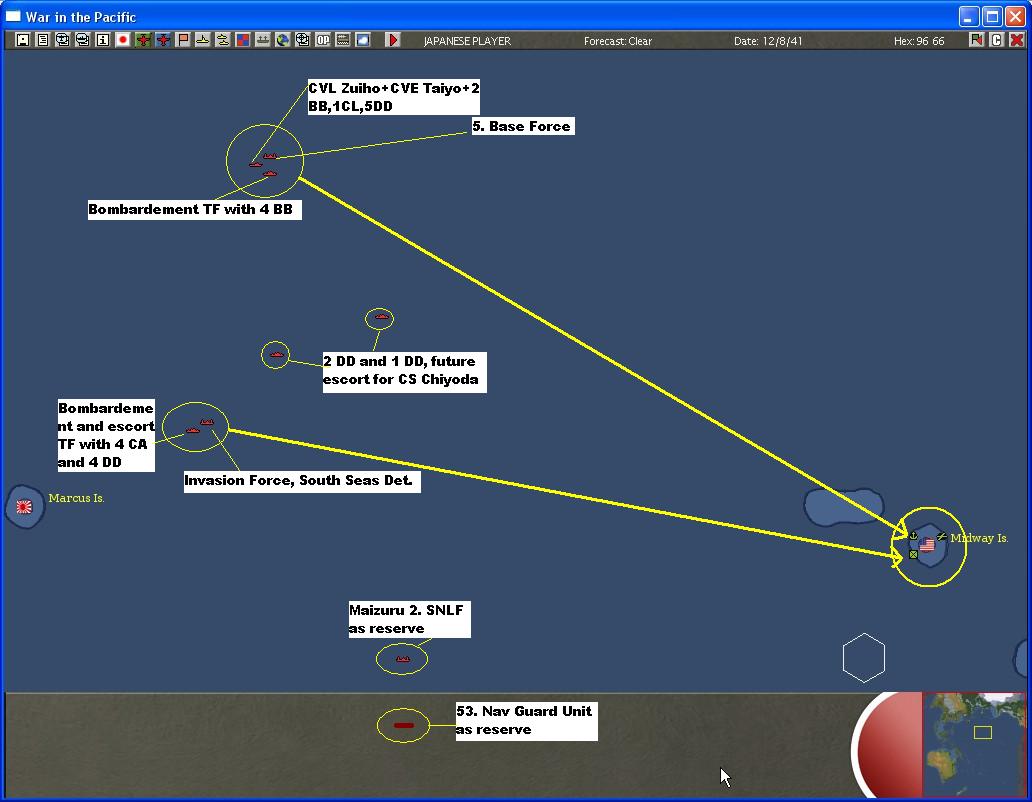
Task: Click the striped grid toolbar icon
Action: (x=343, y=40)
